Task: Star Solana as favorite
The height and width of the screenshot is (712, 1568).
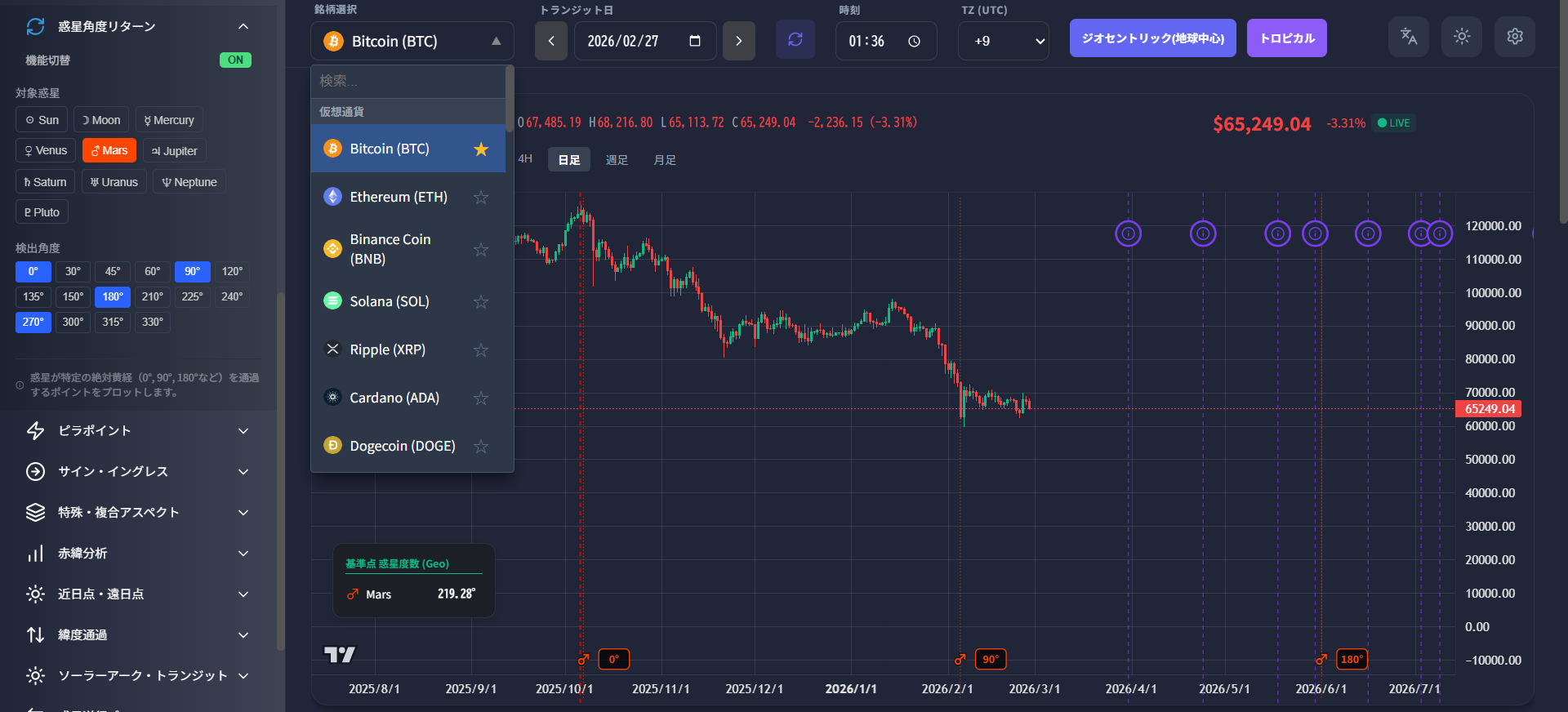Action: tap(481, 301)
